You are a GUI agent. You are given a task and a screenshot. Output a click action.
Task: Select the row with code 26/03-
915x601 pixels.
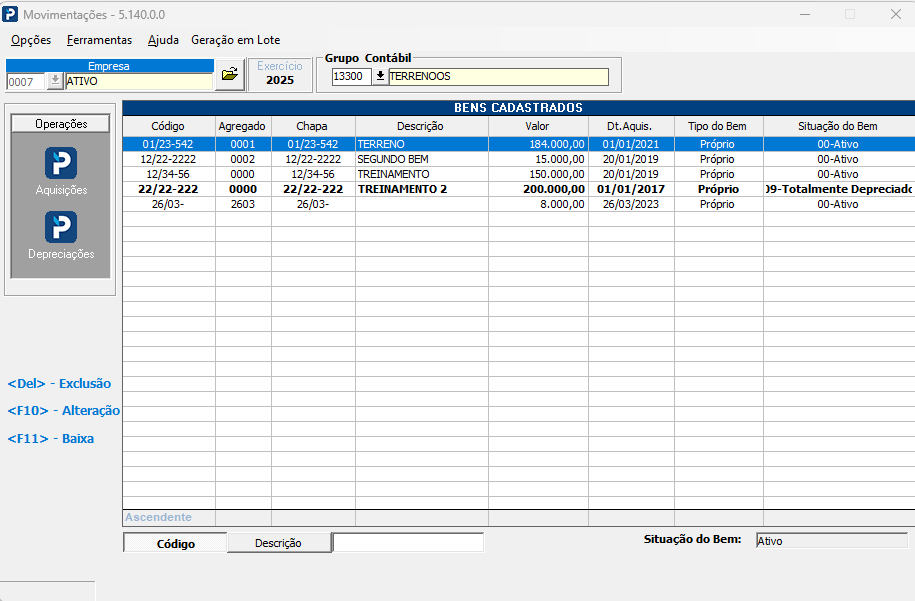coord(518,204)
